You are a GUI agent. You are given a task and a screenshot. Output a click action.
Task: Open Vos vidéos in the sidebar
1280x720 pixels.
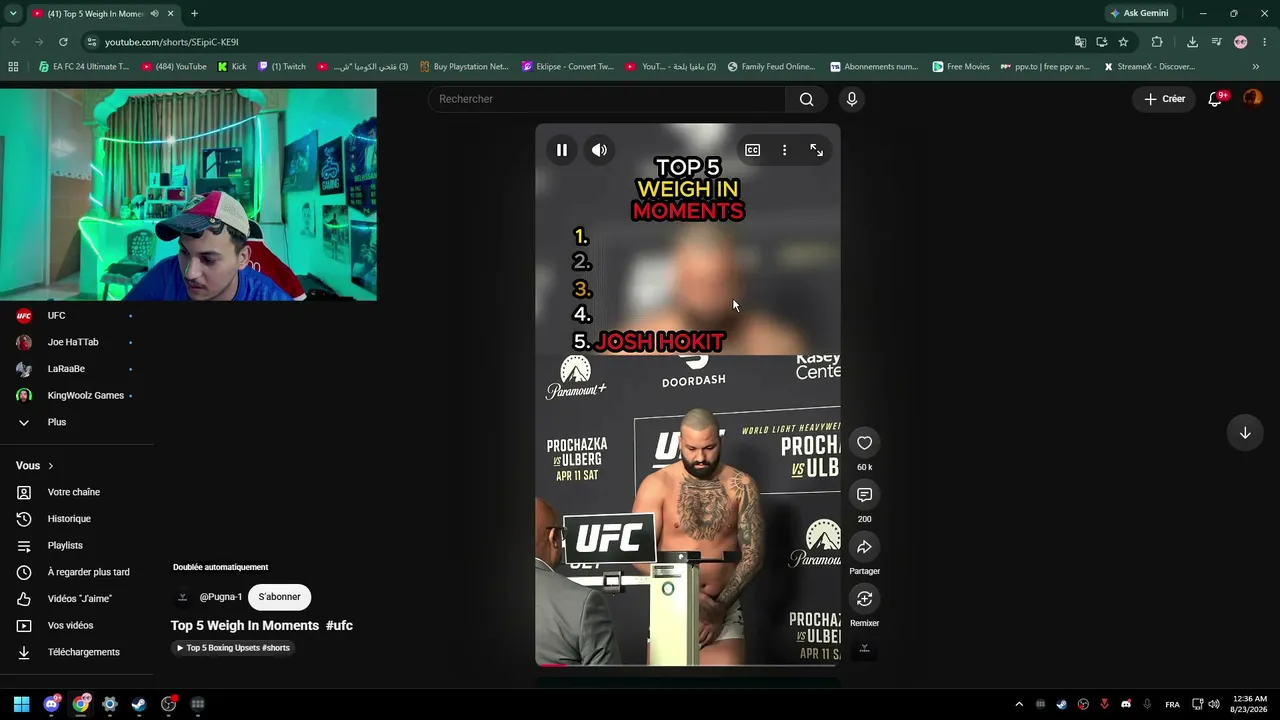pyautogui.click(x=70, y=625)
